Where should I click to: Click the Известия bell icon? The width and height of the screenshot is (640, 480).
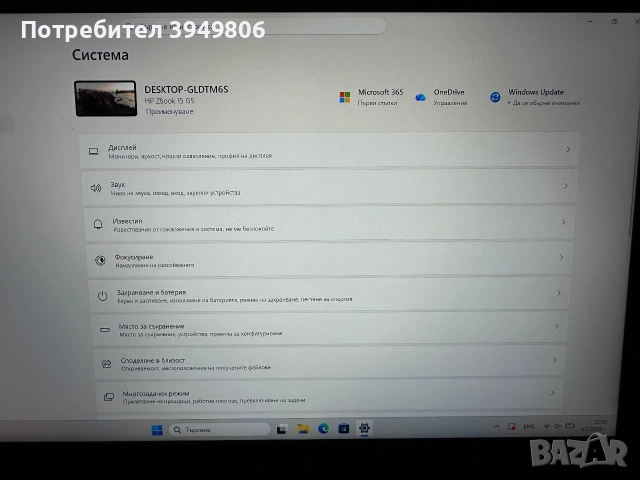tap(98, 224)
